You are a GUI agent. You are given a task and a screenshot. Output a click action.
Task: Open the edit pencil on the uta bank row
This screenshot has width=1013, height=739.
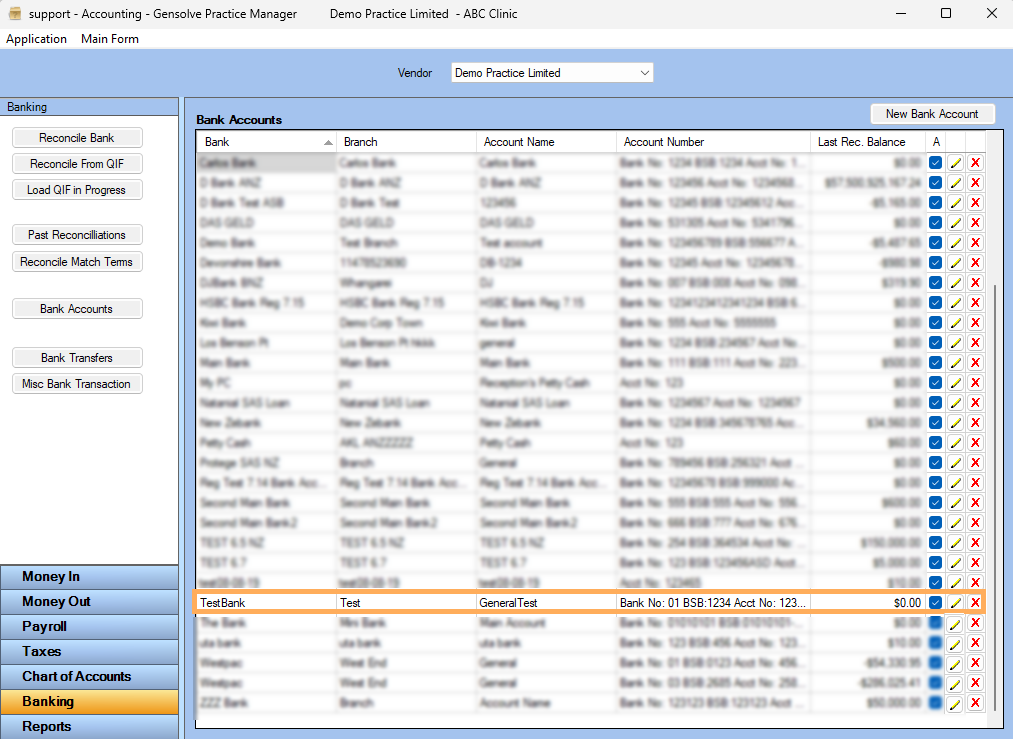point(956,643)
